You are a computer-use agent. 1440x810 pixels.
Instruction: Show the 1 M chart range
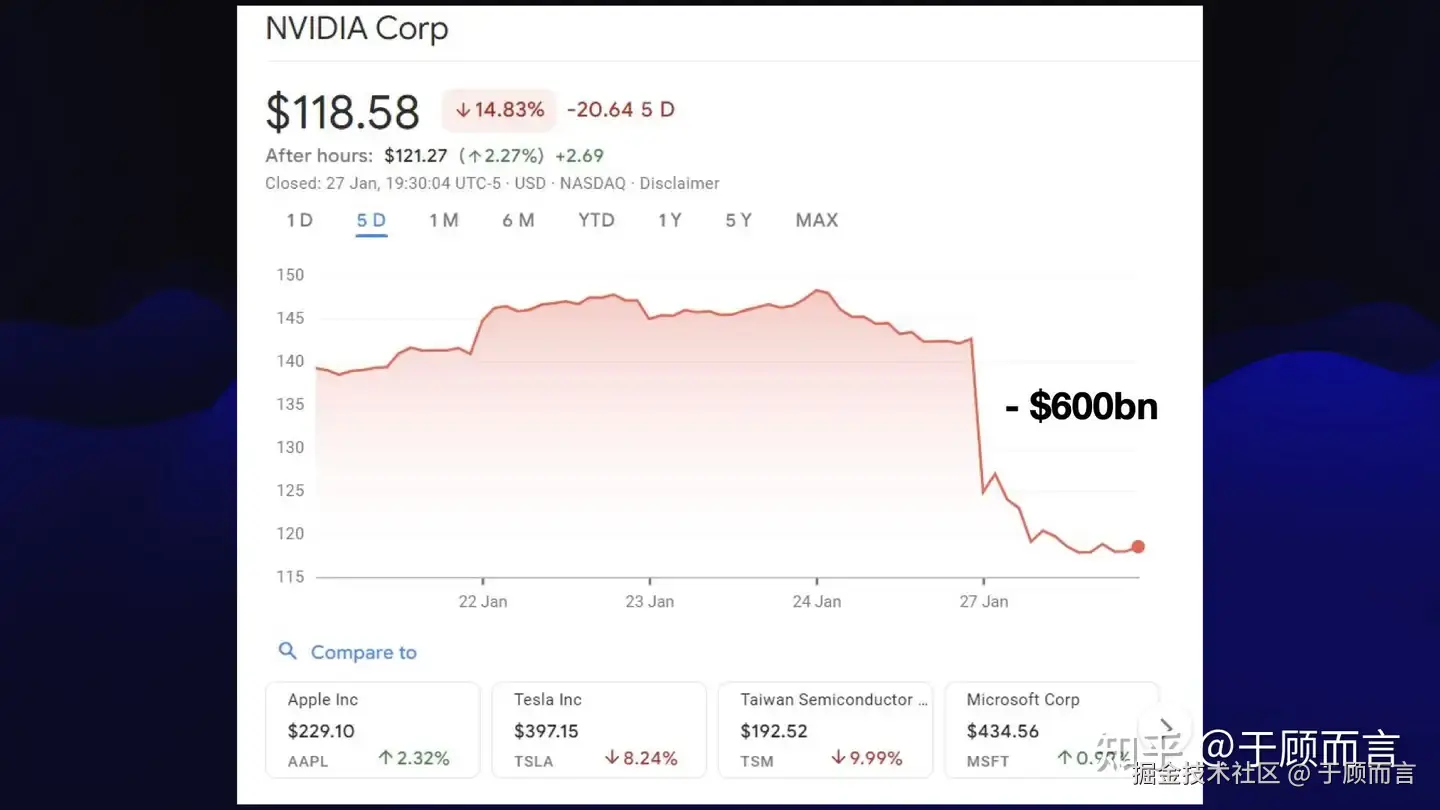pyautogui.click(x=443, y=220)
